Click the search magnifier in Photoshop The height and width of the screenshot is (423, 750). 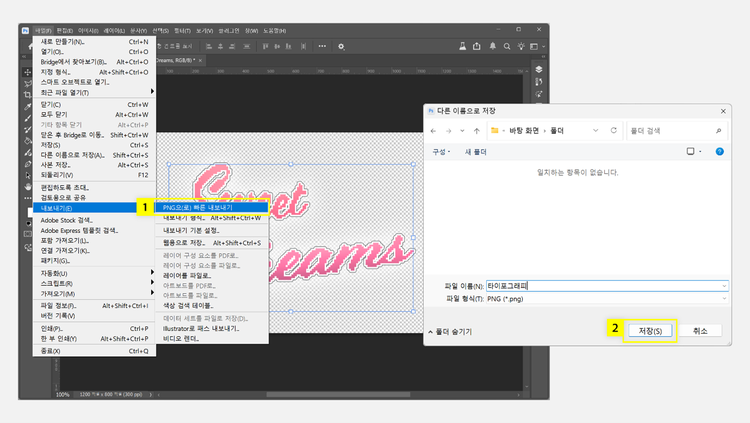click(507, 46)
